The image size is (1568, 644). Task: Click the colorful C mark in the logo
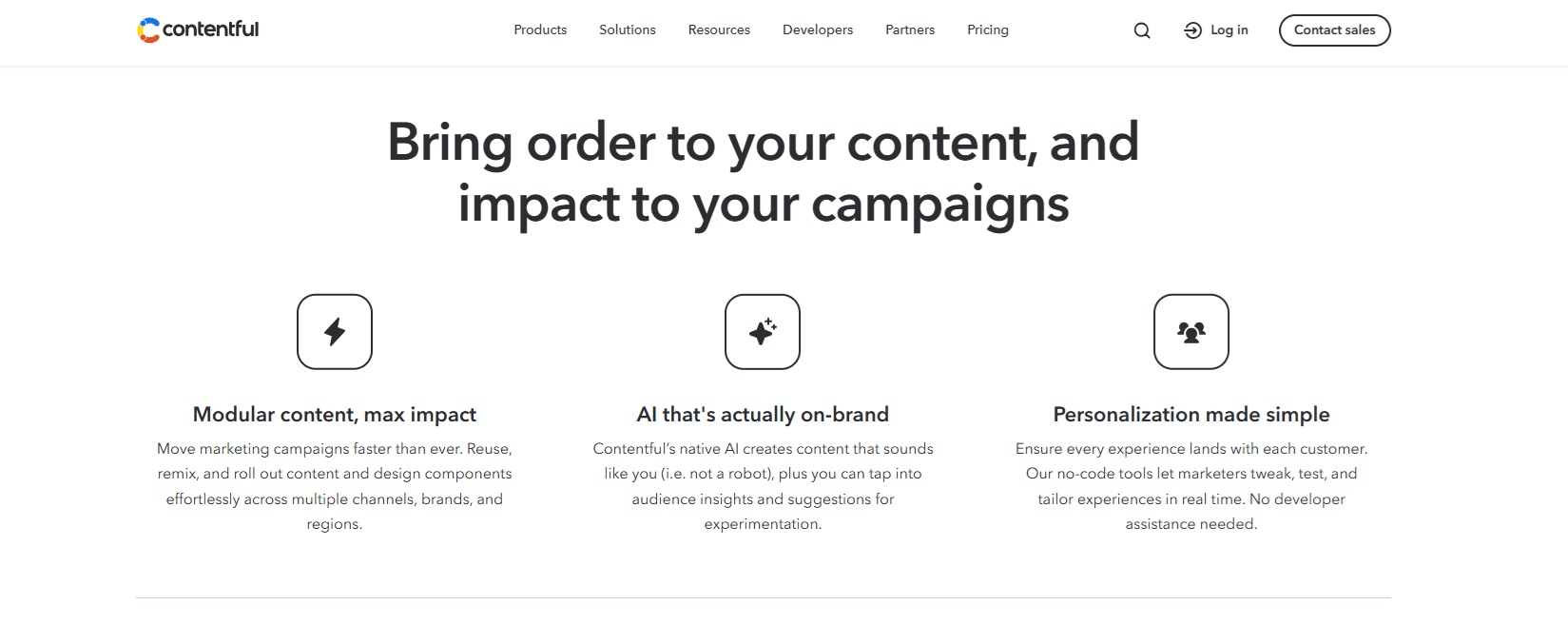148,29
